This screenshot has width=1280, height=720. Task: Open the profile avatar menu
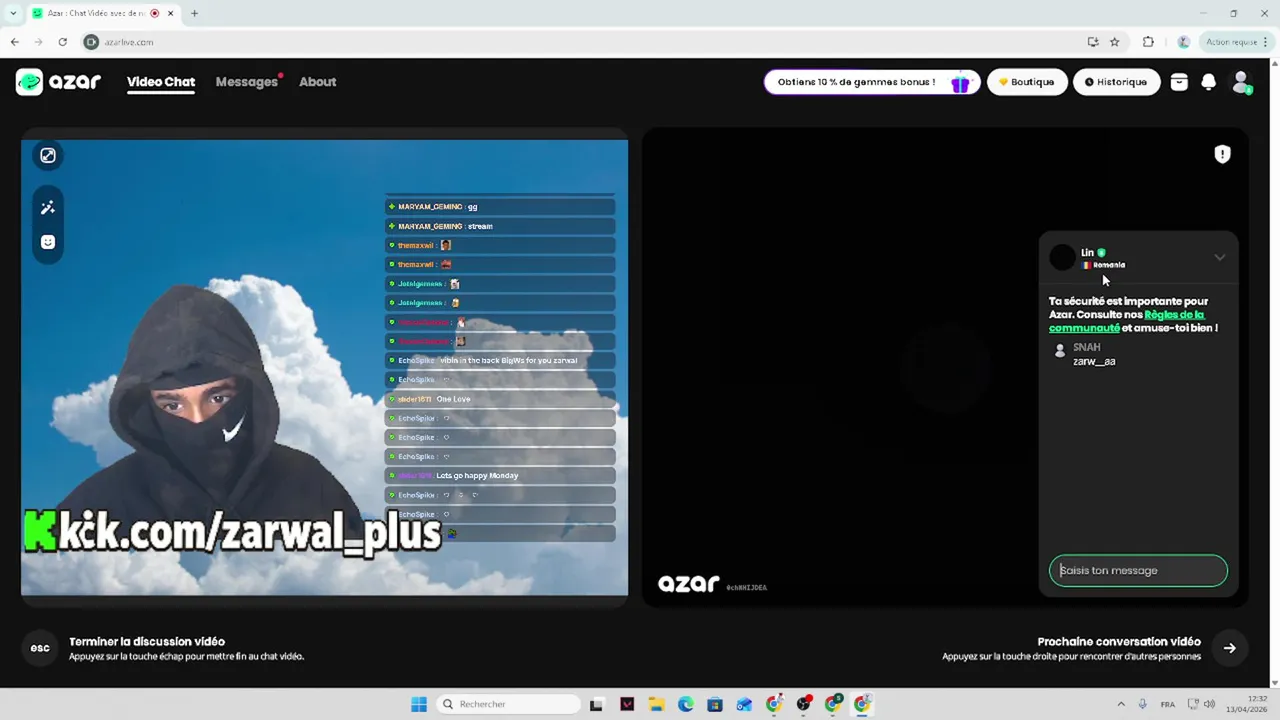1241,82
